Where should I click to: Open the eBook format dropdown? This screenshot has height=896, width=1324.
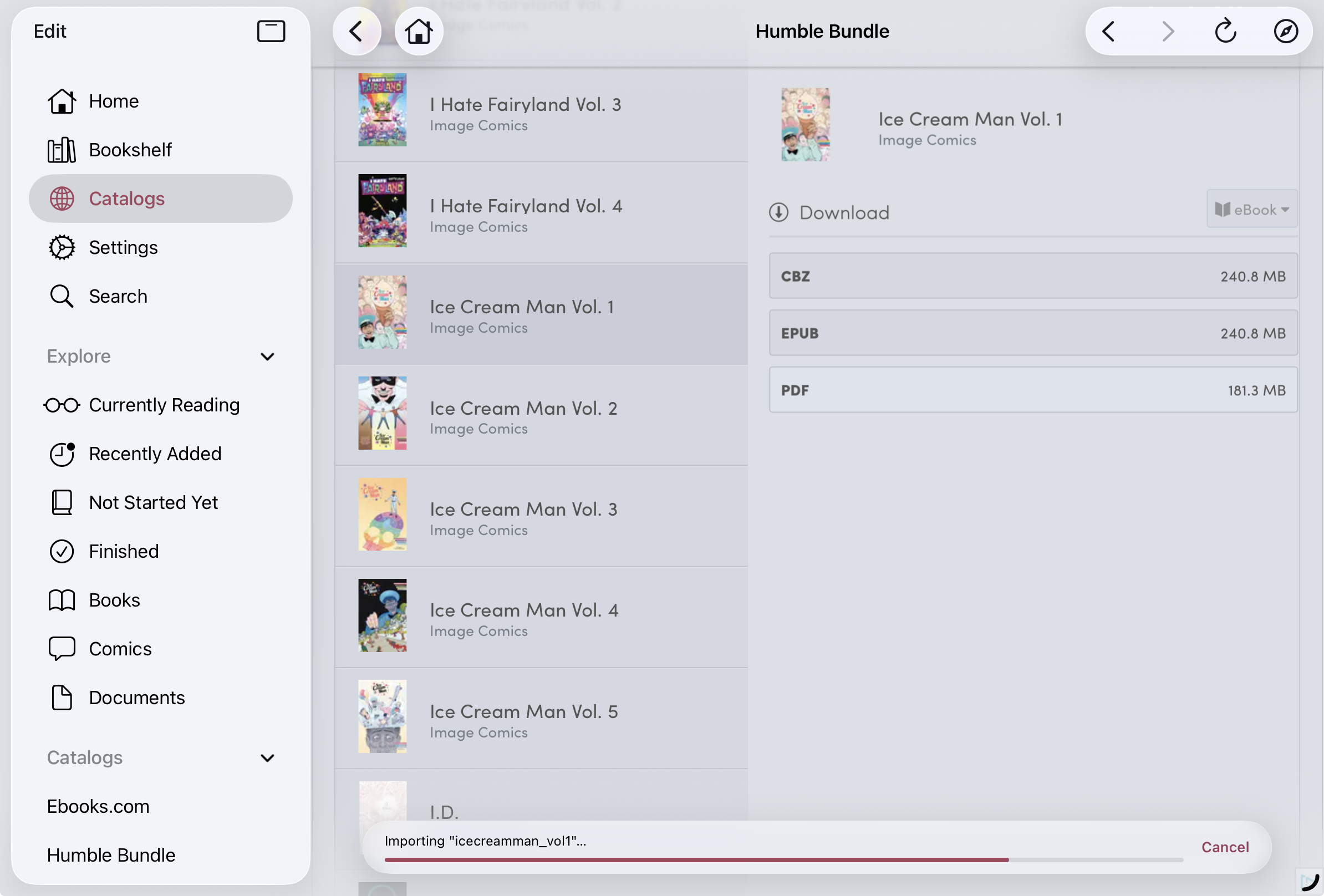pos(1252,209)
